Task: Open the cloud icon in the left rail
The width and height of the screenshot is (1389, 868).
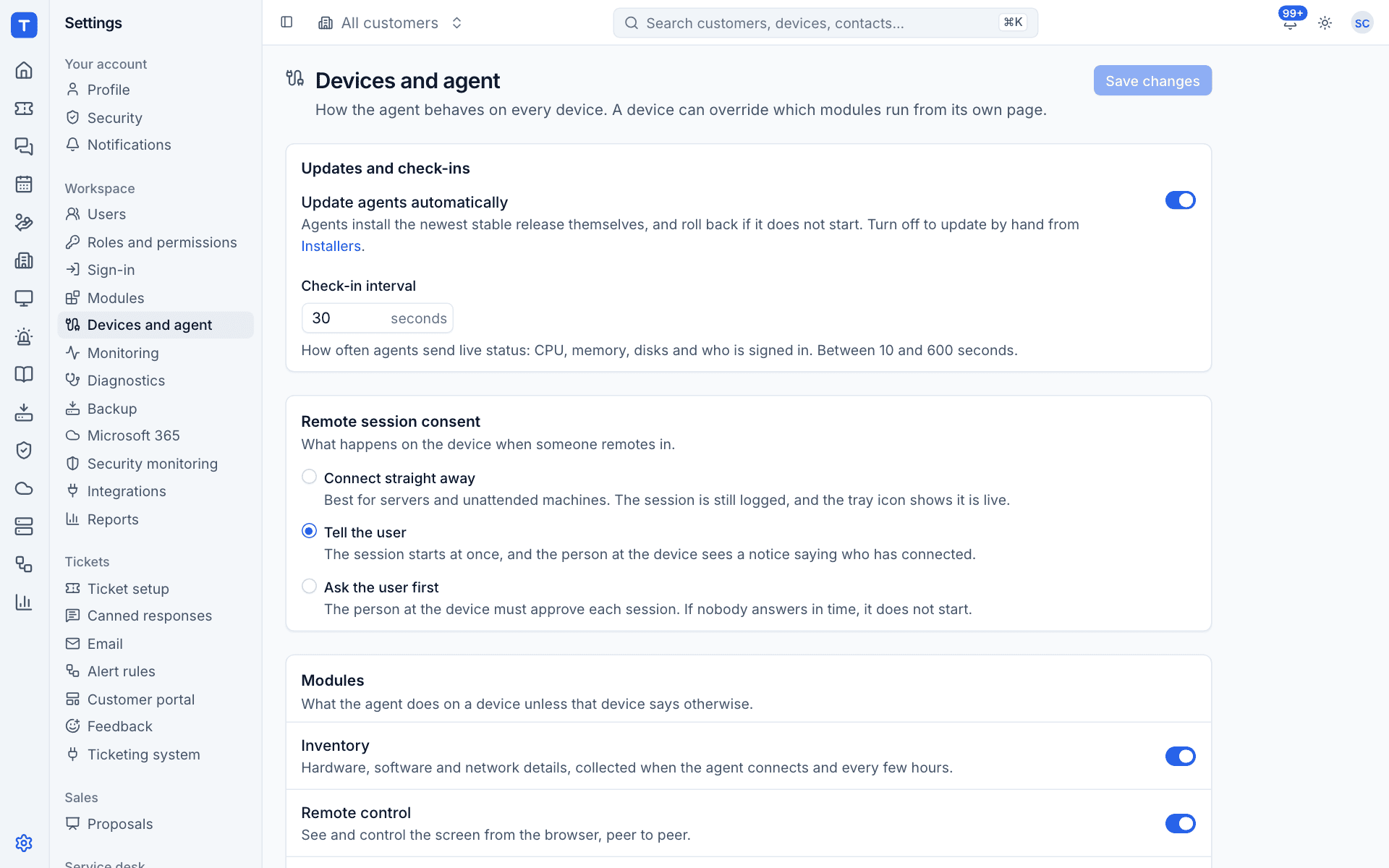Action: pos(24,488)
